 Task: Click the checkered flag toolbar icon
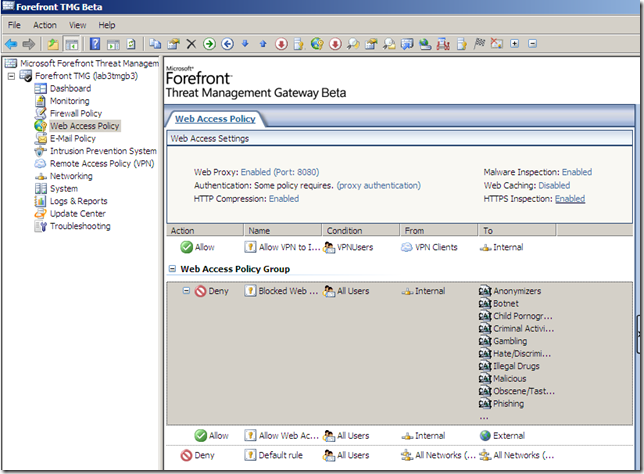pyautogui.click(x=479, y=44)
